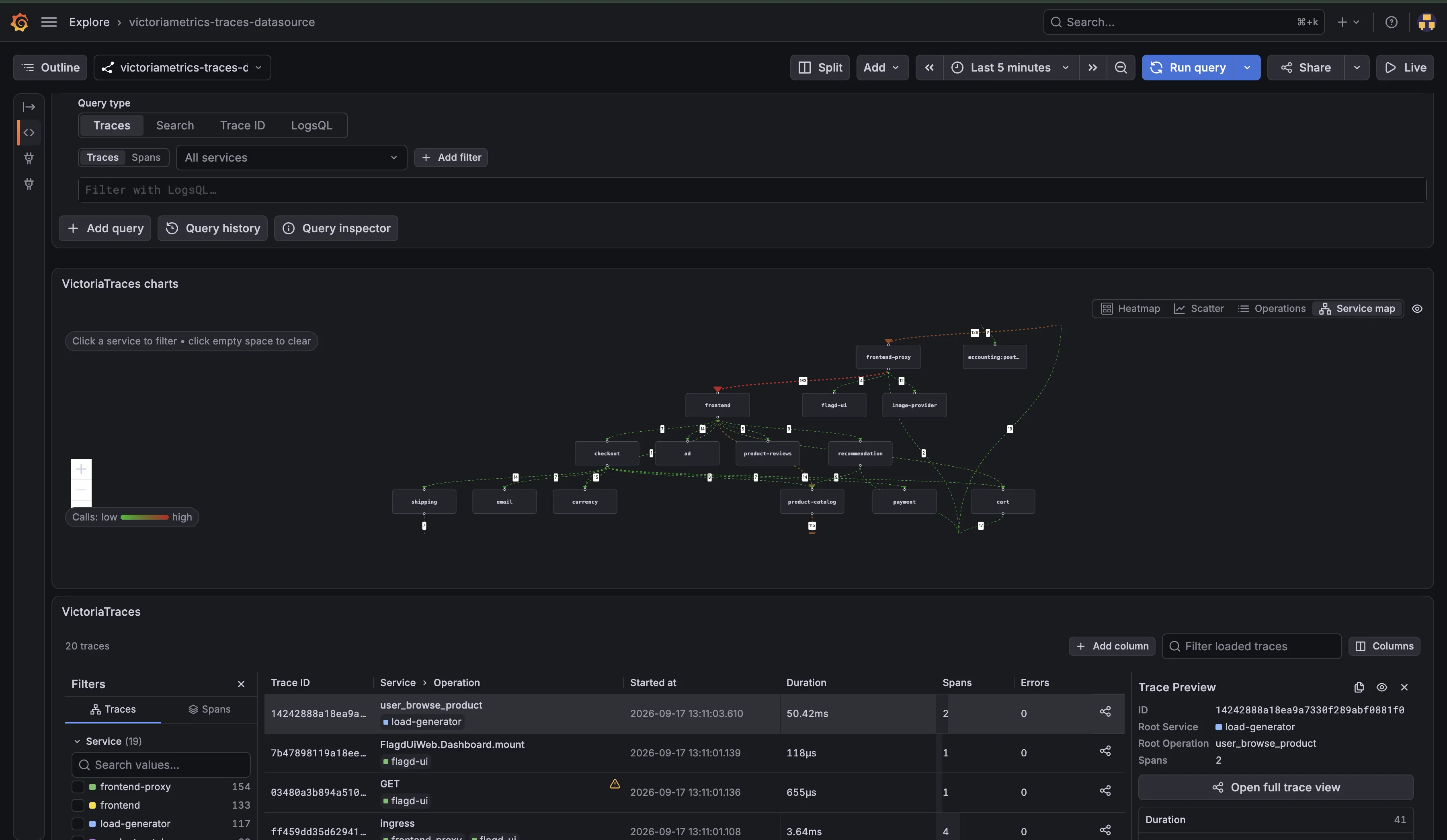Click the Filter loaded traces field
Image resolution: width=1447 pixels, height=840 pixels.
1252,646
